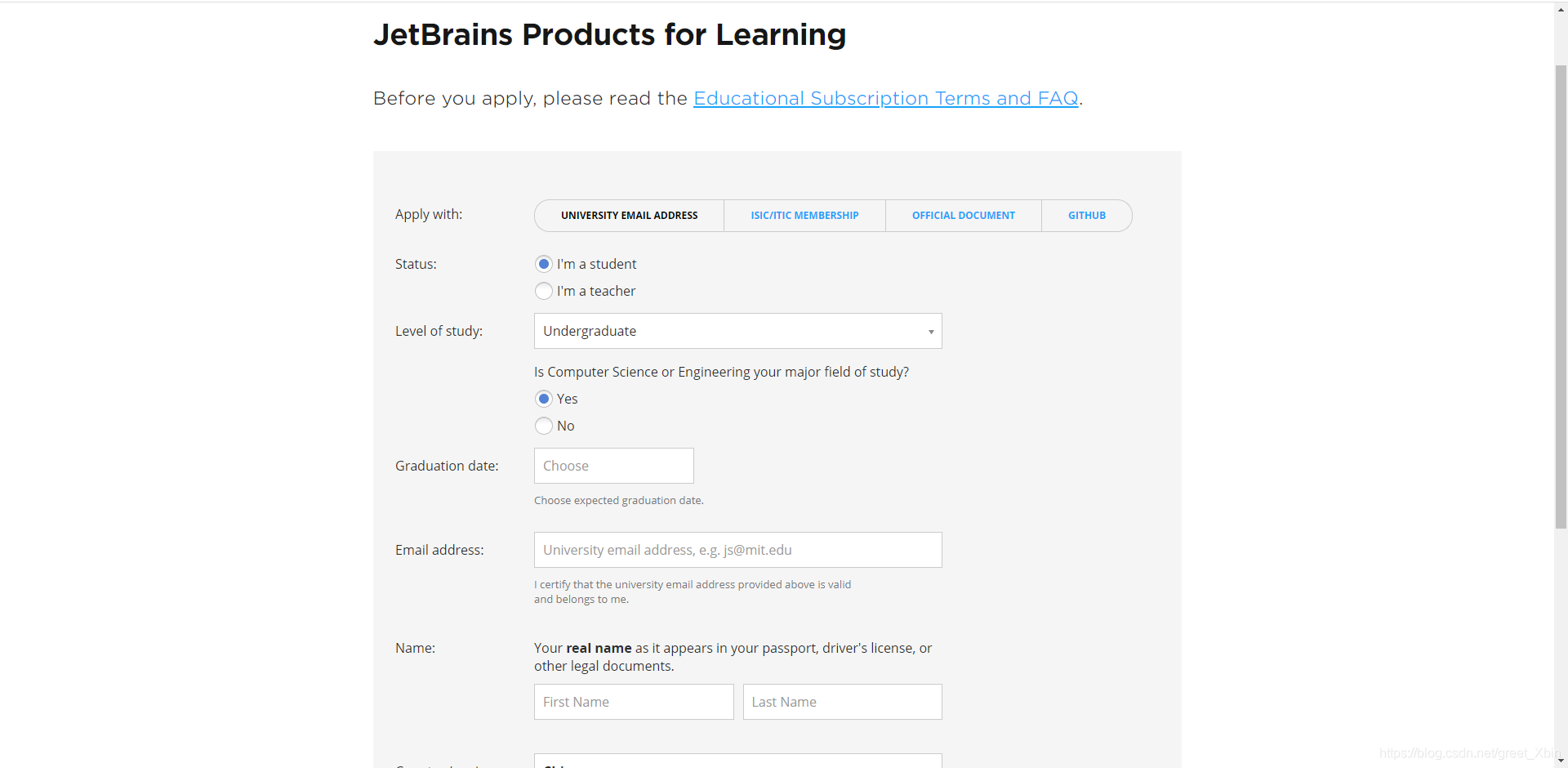
Task: Click the 'Name:' label
Action: tap(415, 648)
